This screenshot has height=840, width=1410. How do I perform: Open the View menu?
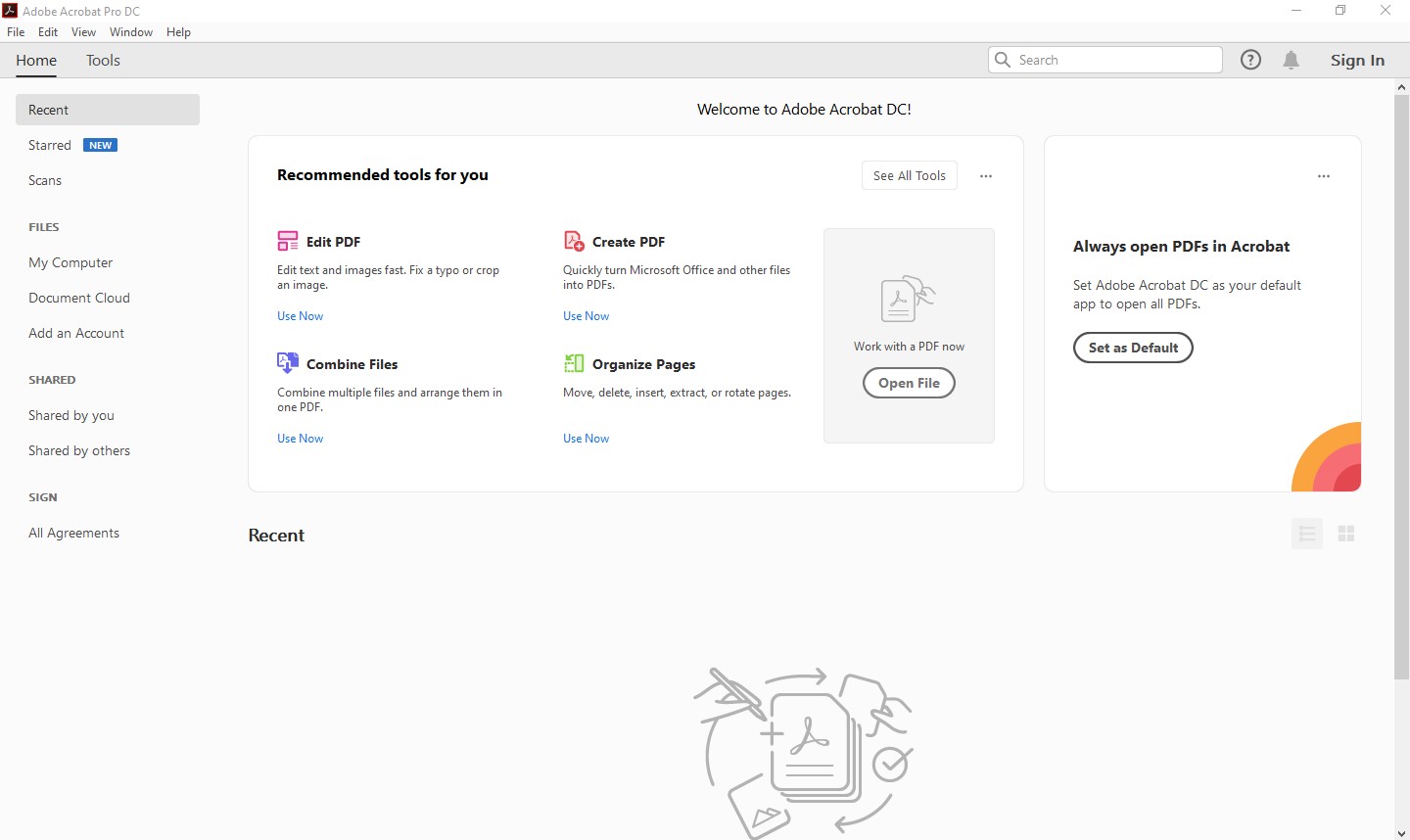pyautogui.click(x=83, y=32)
